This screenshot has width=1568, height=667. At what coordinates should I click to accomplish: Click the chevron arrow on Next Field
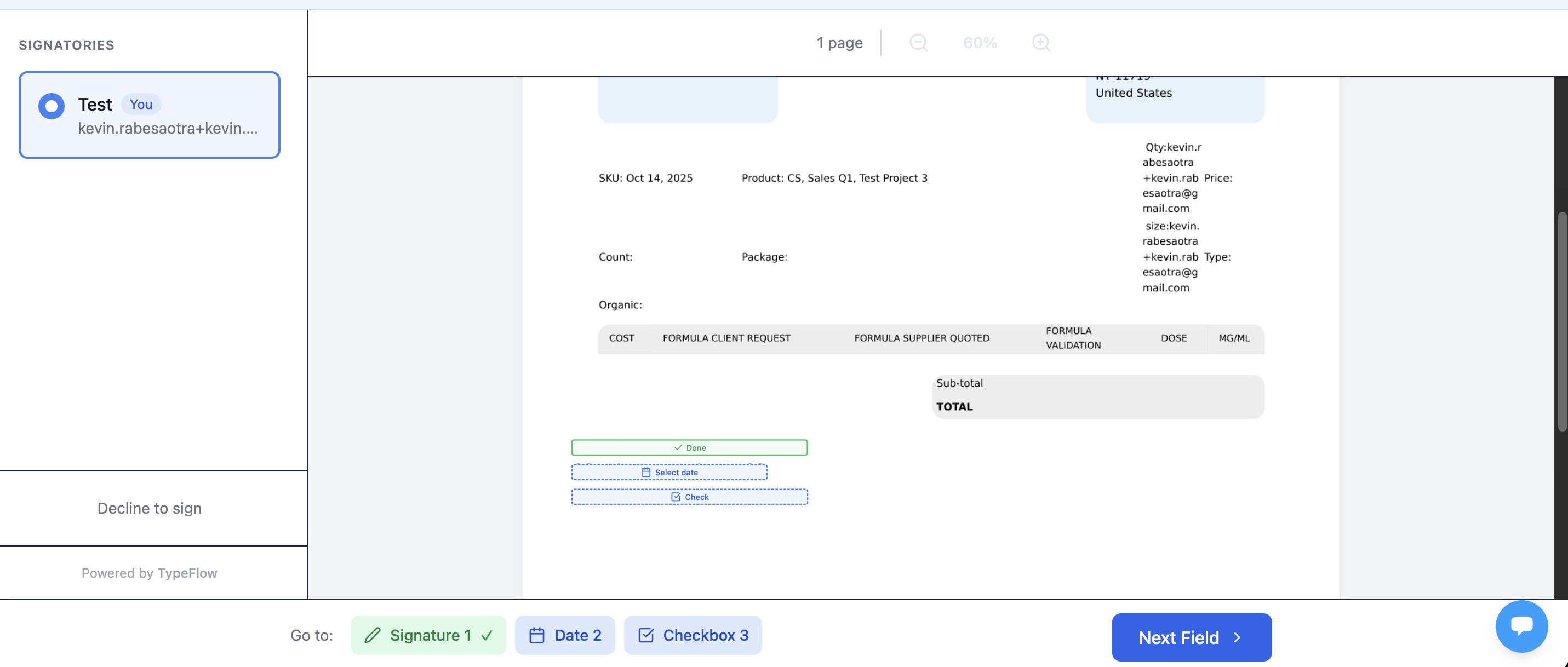tap(1237, 637)
